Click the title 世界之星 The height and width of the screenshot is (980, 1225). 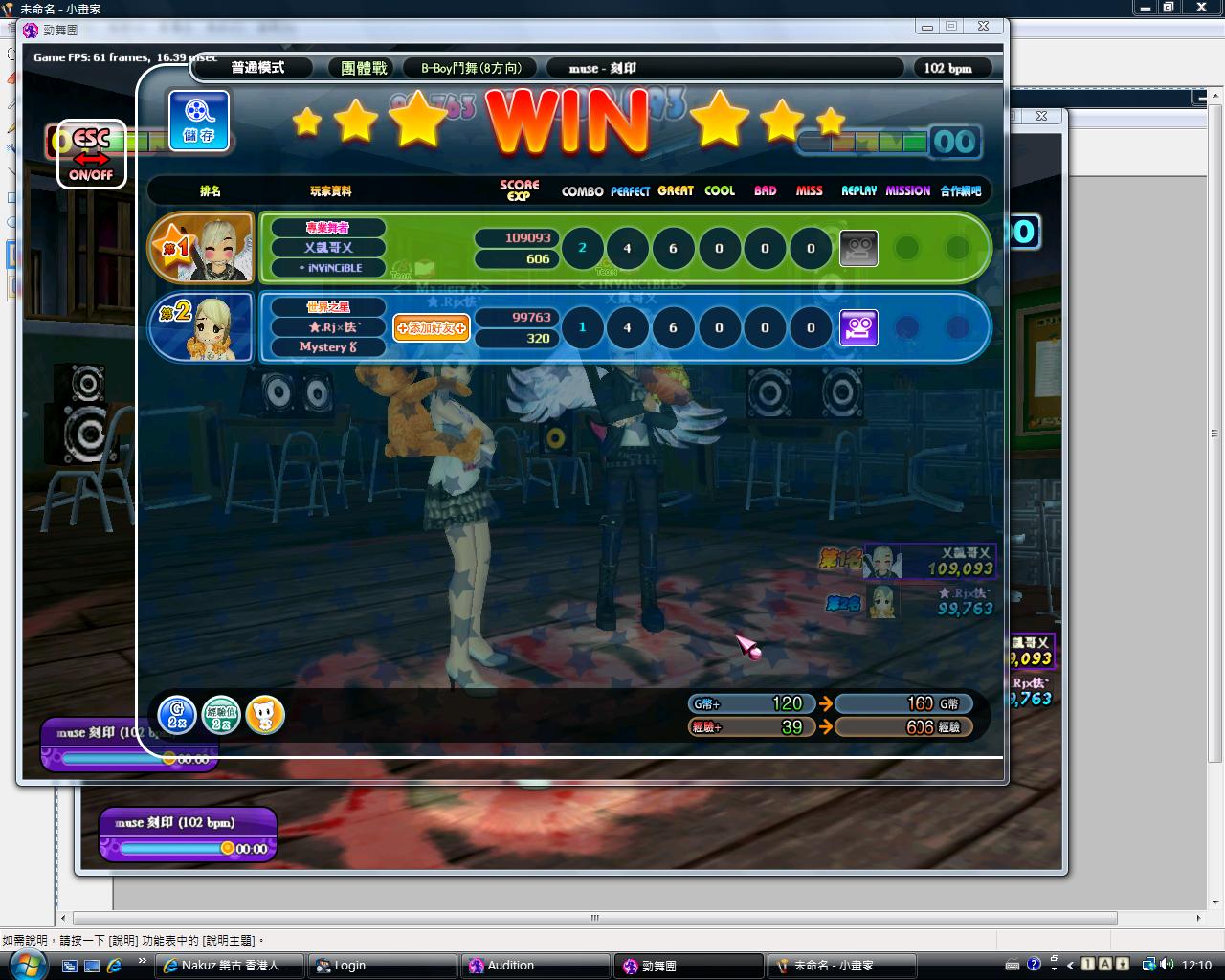(328, 307)
